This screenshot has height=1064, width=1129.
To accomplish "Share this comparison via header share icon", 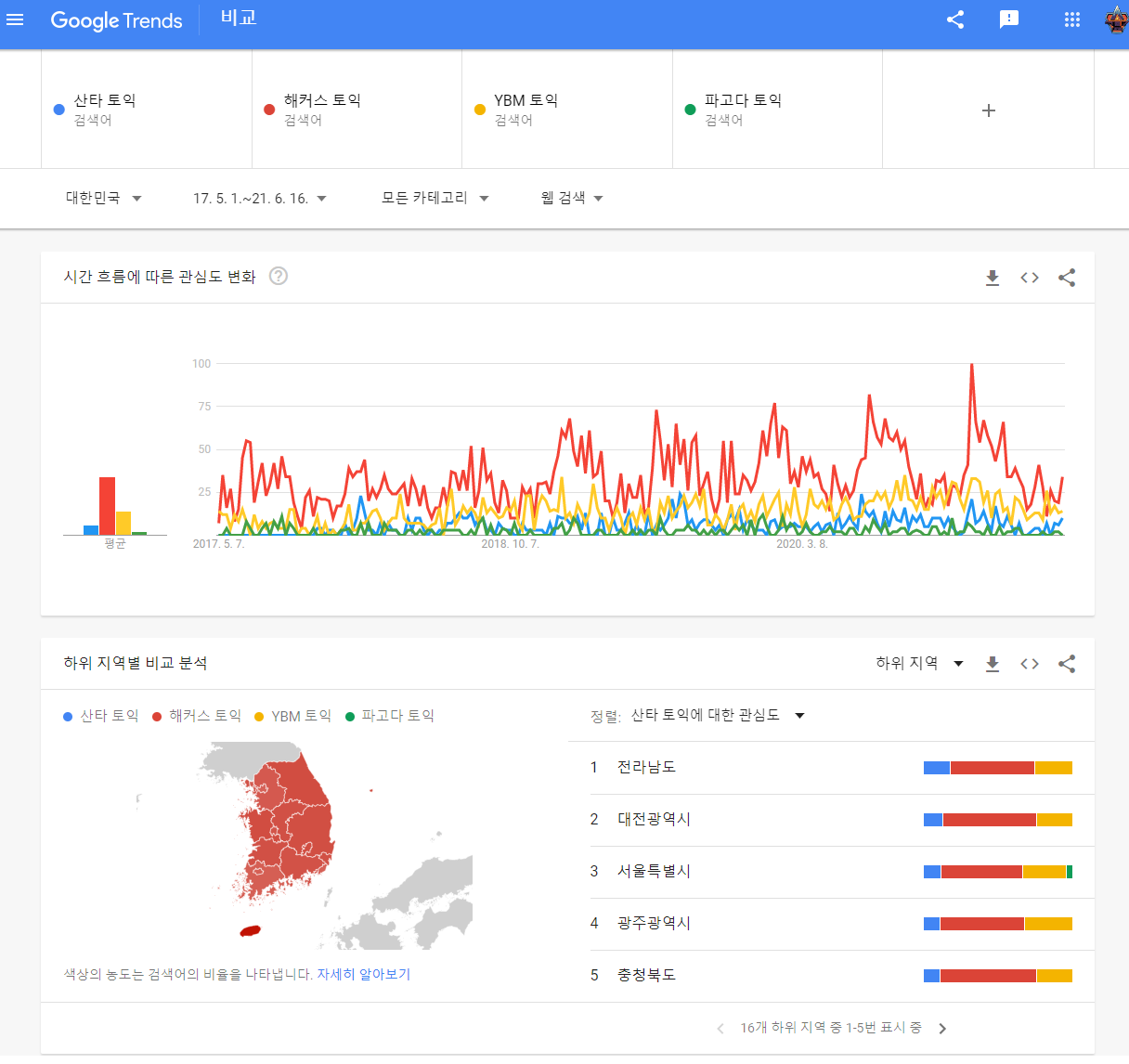I will tap(955, 19).
